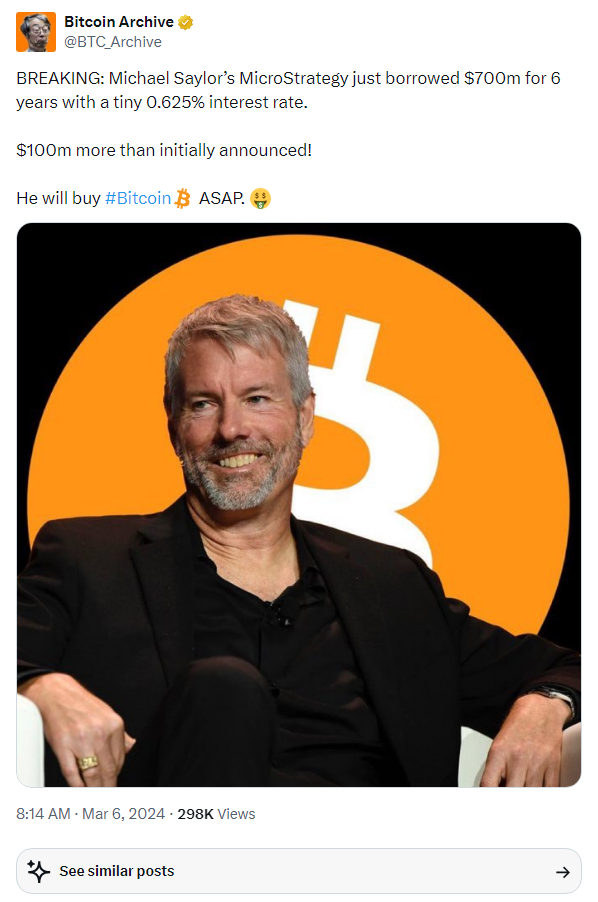The height and width of the screenshot is (902, 598).
Task: Click the money-mouth face emoji
Action: [x=260, y=198]
